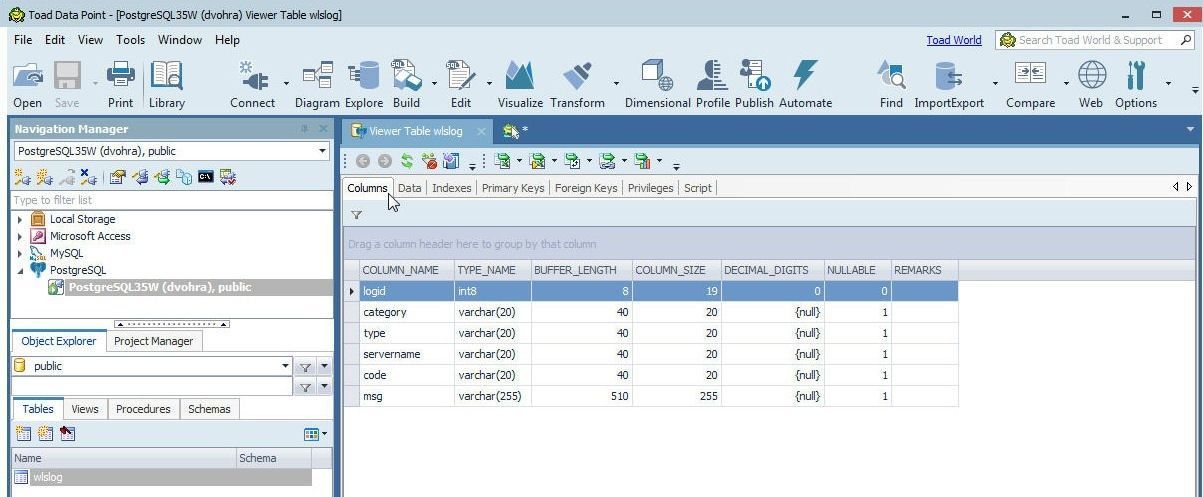
Task: Expand the MySQL tree node
Action: [x=20, y=253]
